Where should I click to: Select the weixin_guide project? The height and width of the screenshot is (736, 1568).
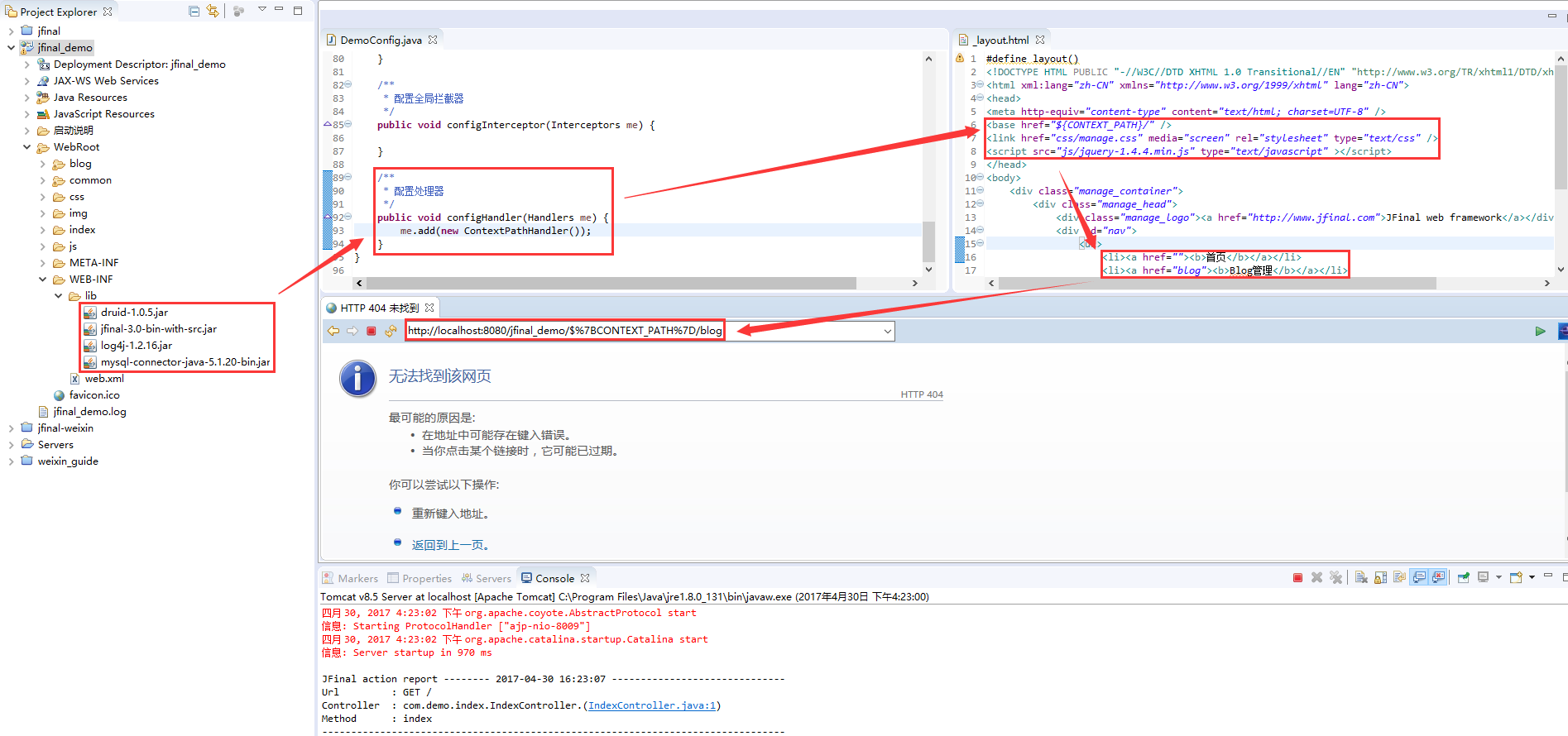pyautogui.click(x=60, y=461)
